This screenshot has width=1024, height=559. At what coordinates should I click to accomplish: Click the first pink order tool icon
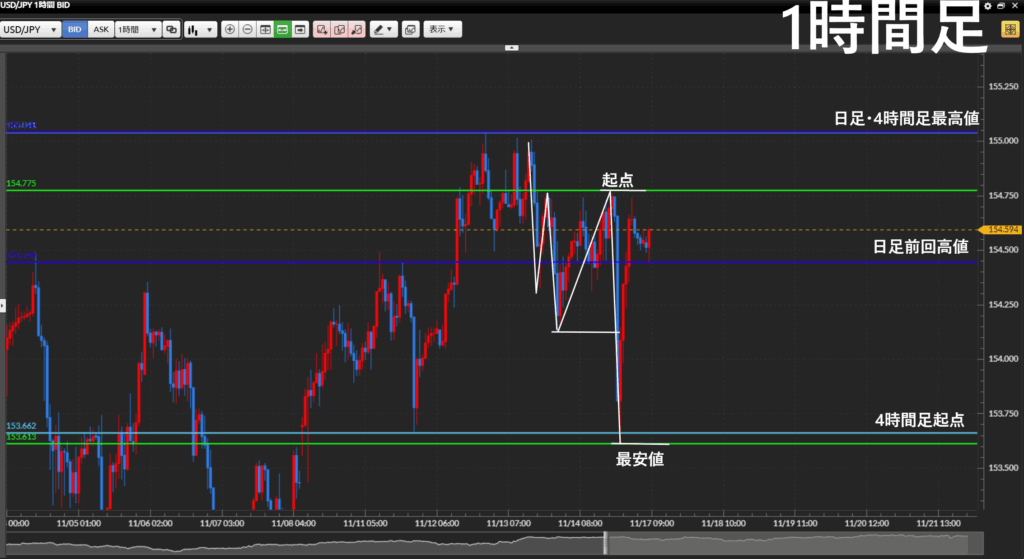coord(322,30)
